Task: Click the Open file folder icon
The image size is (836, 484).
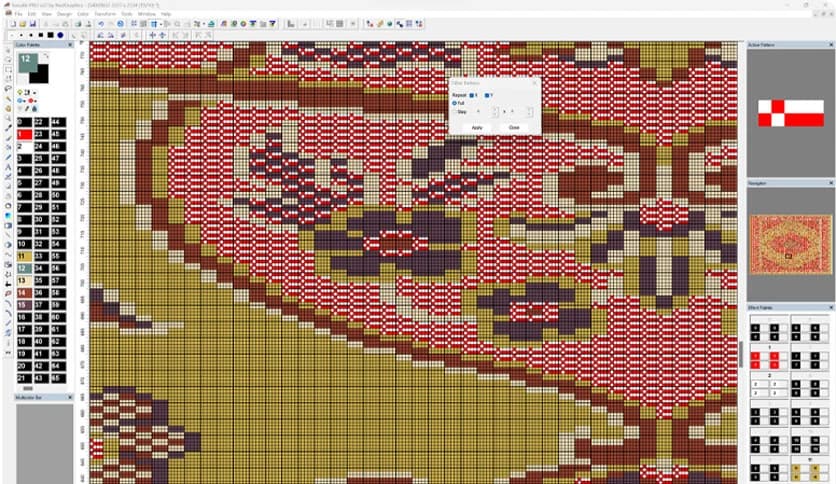Action: [x=22, y=23]
